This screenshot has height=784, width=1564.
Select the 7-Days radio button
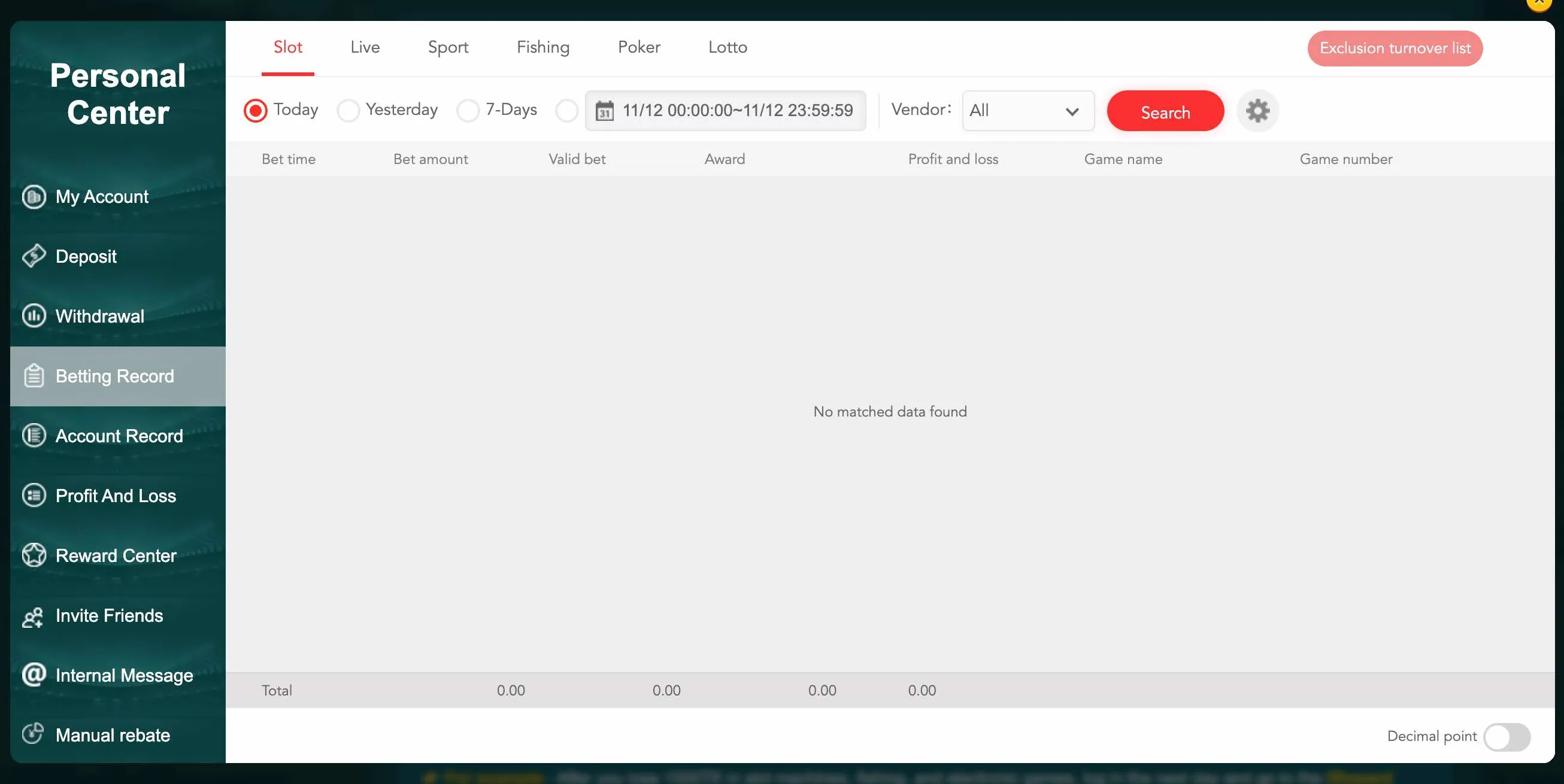[468, 111]
